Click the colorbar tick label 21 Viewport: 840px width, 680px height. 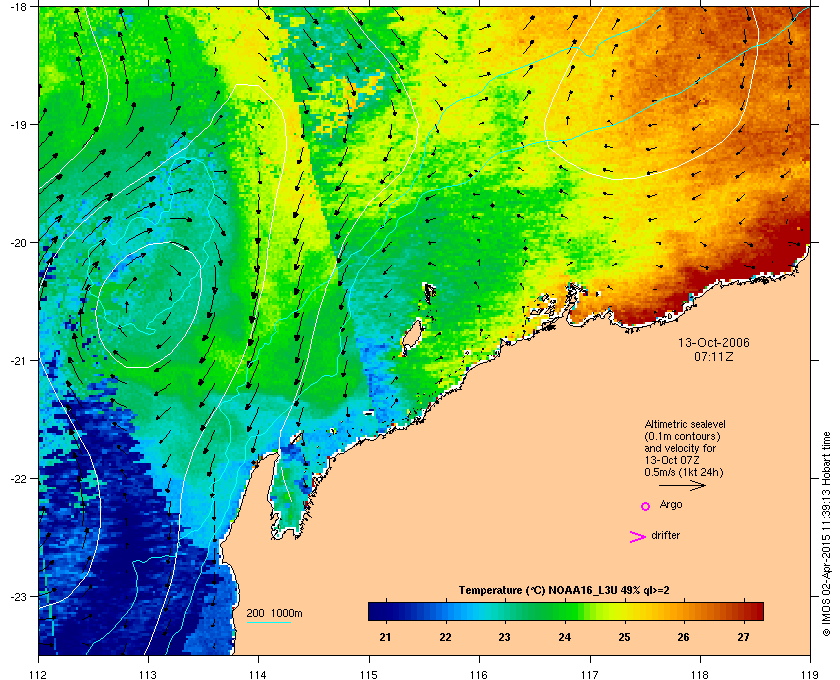point(385,637)
